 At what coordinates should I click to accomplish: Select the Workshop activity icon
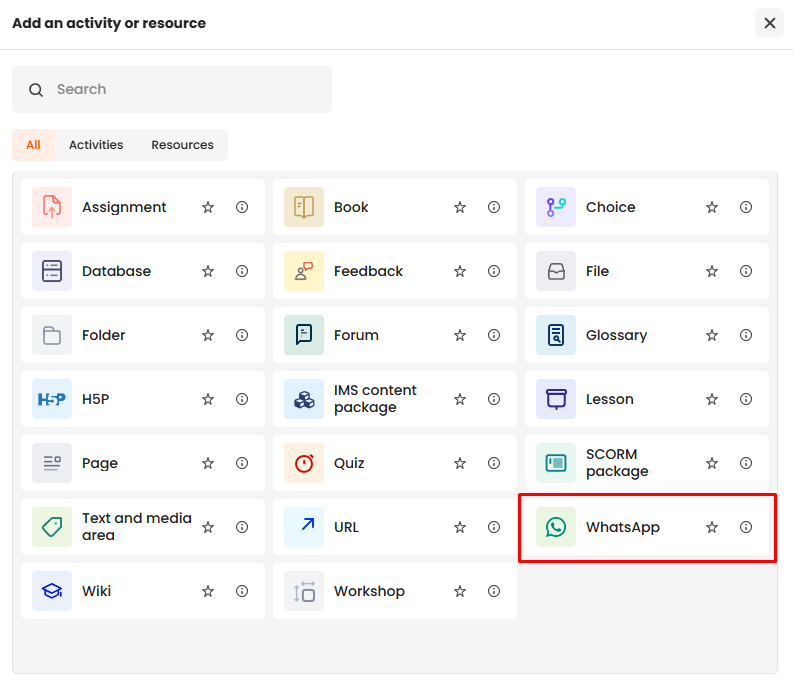303,591
